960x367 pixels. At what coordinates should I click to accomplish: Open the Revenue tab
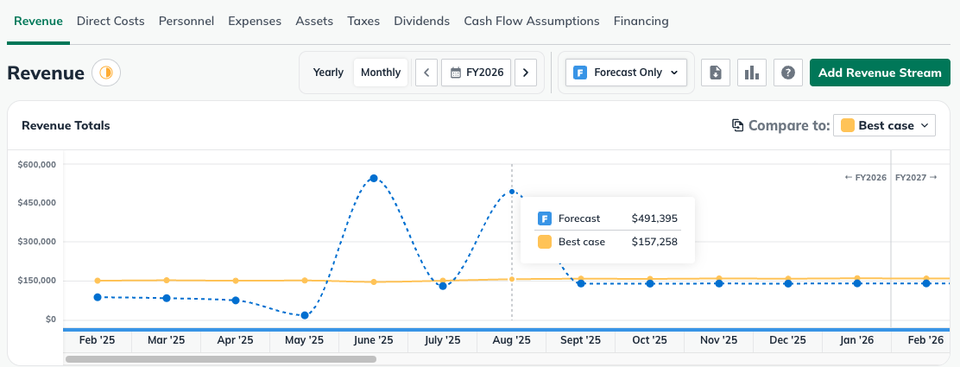pos(38,21)
